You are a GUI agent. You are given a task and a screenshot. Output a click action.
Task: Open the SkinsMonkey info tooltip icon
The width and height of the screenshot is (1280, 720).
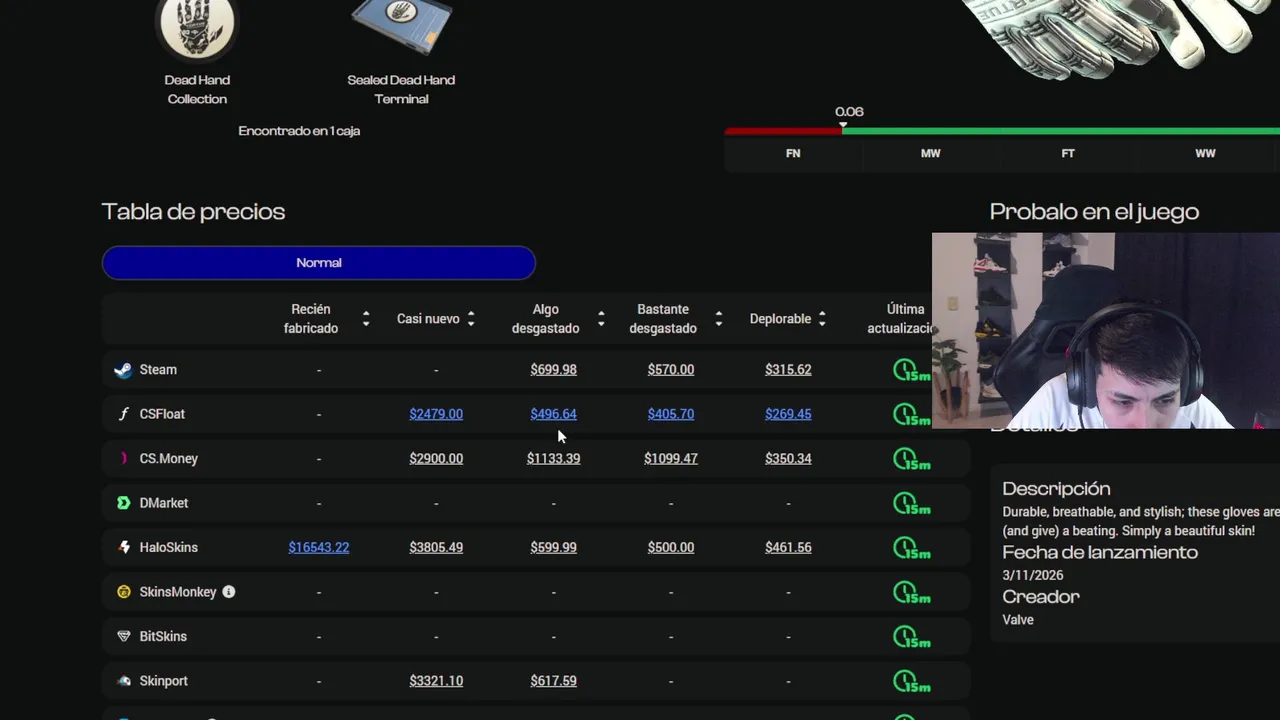click(x=228, y=592)
